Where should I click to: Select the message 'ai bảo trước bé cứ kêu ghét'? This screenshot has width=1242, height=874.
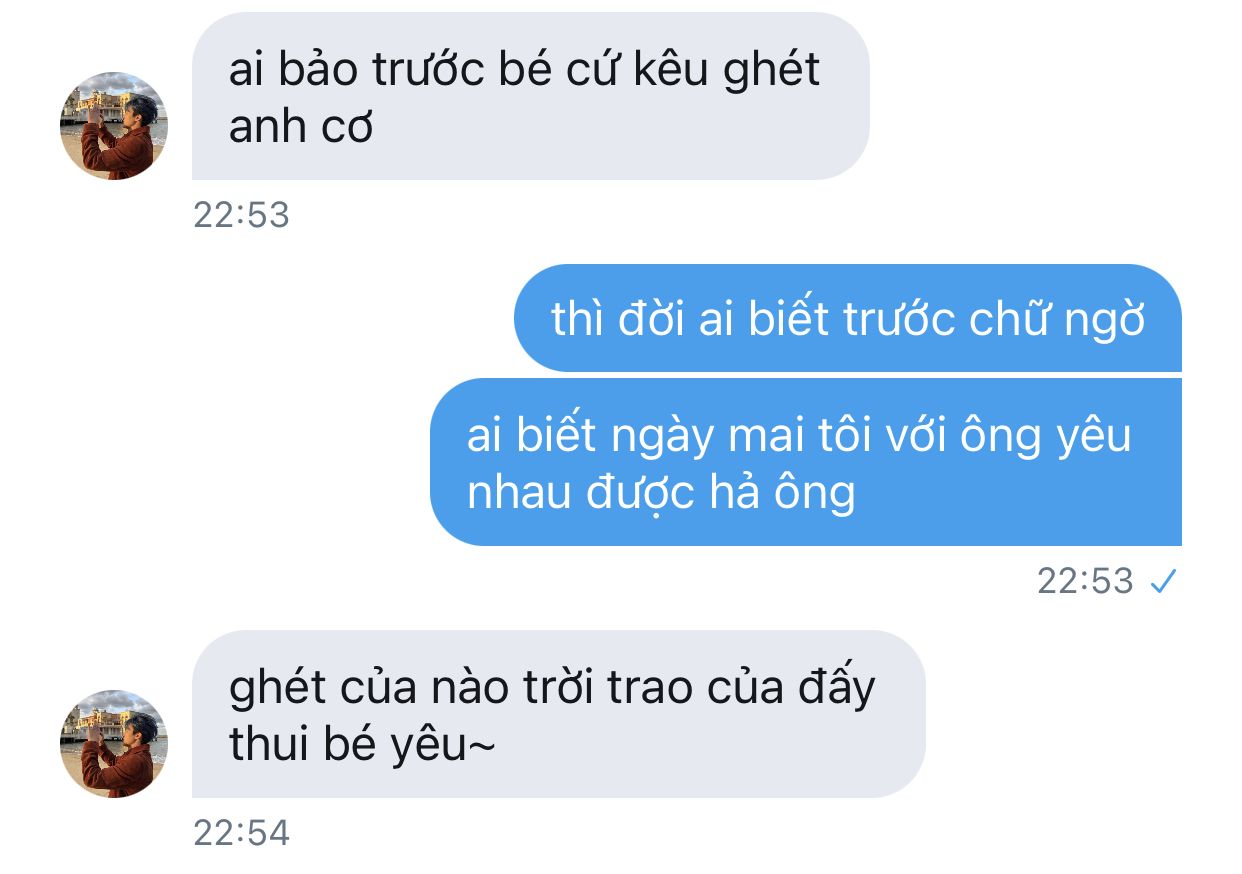531,97
